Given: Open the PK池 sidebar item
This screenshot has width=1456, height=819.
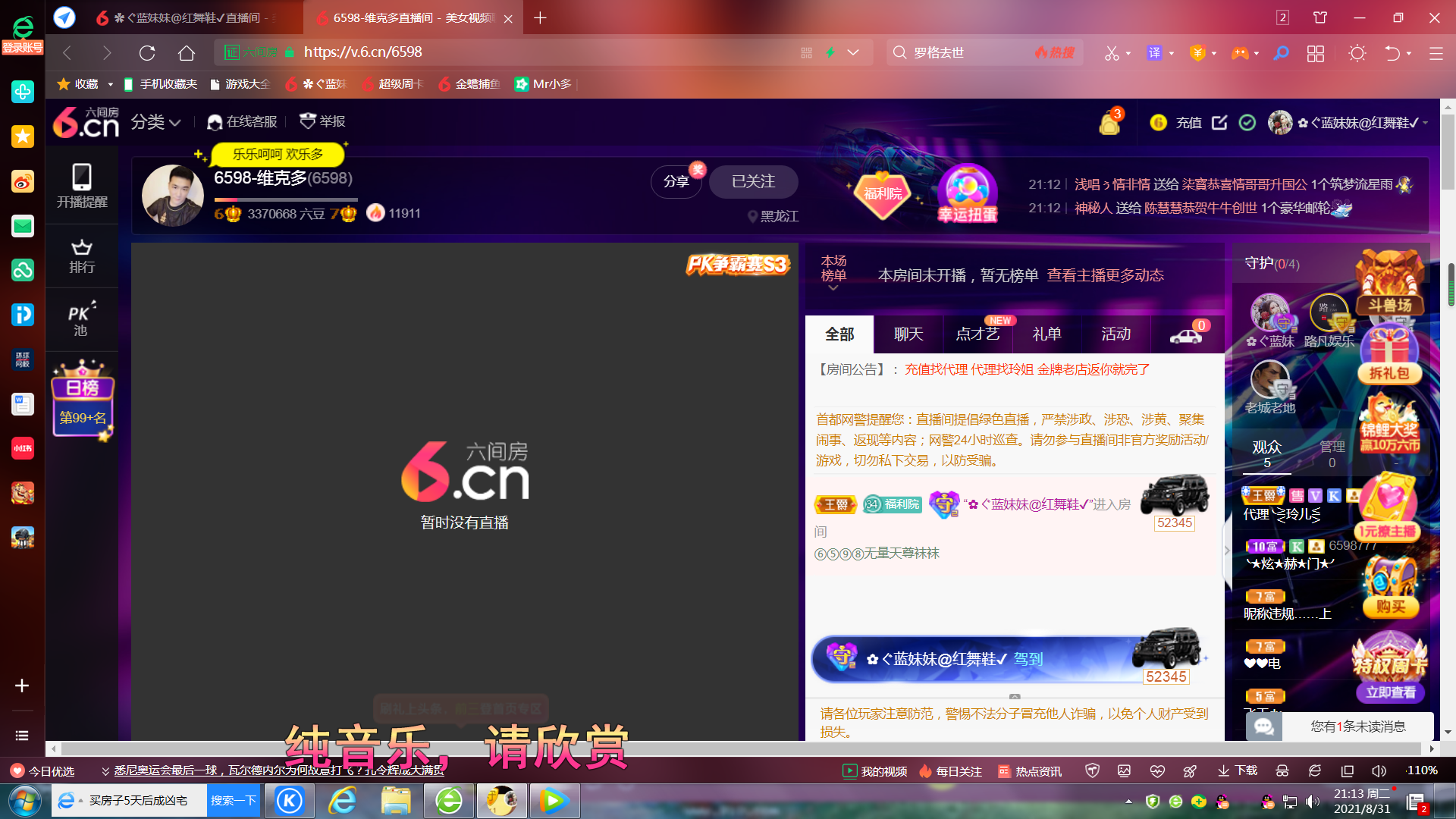Looking at the screenshot, I should point(82,319).
